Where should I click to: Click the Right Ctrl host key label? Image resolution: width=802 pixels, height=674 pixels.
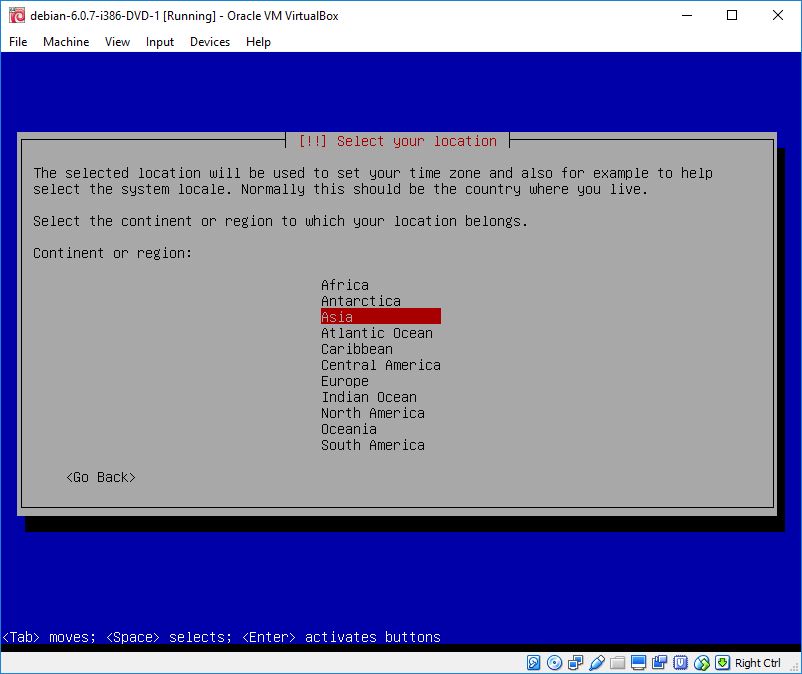pos(758,663)
